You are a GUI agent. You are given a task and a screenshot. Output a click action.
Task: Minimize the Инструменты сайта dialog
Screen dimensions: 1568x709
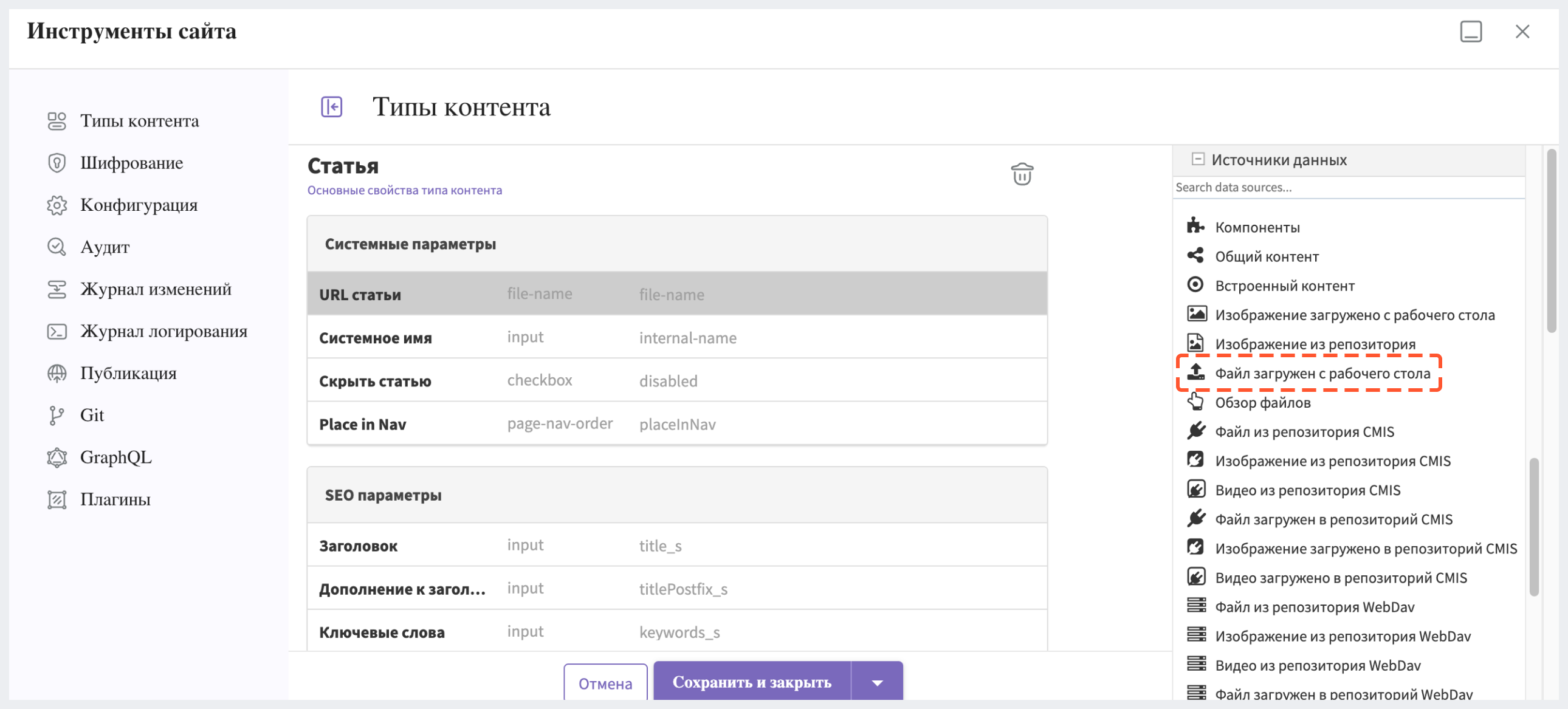pos(1471,31)
